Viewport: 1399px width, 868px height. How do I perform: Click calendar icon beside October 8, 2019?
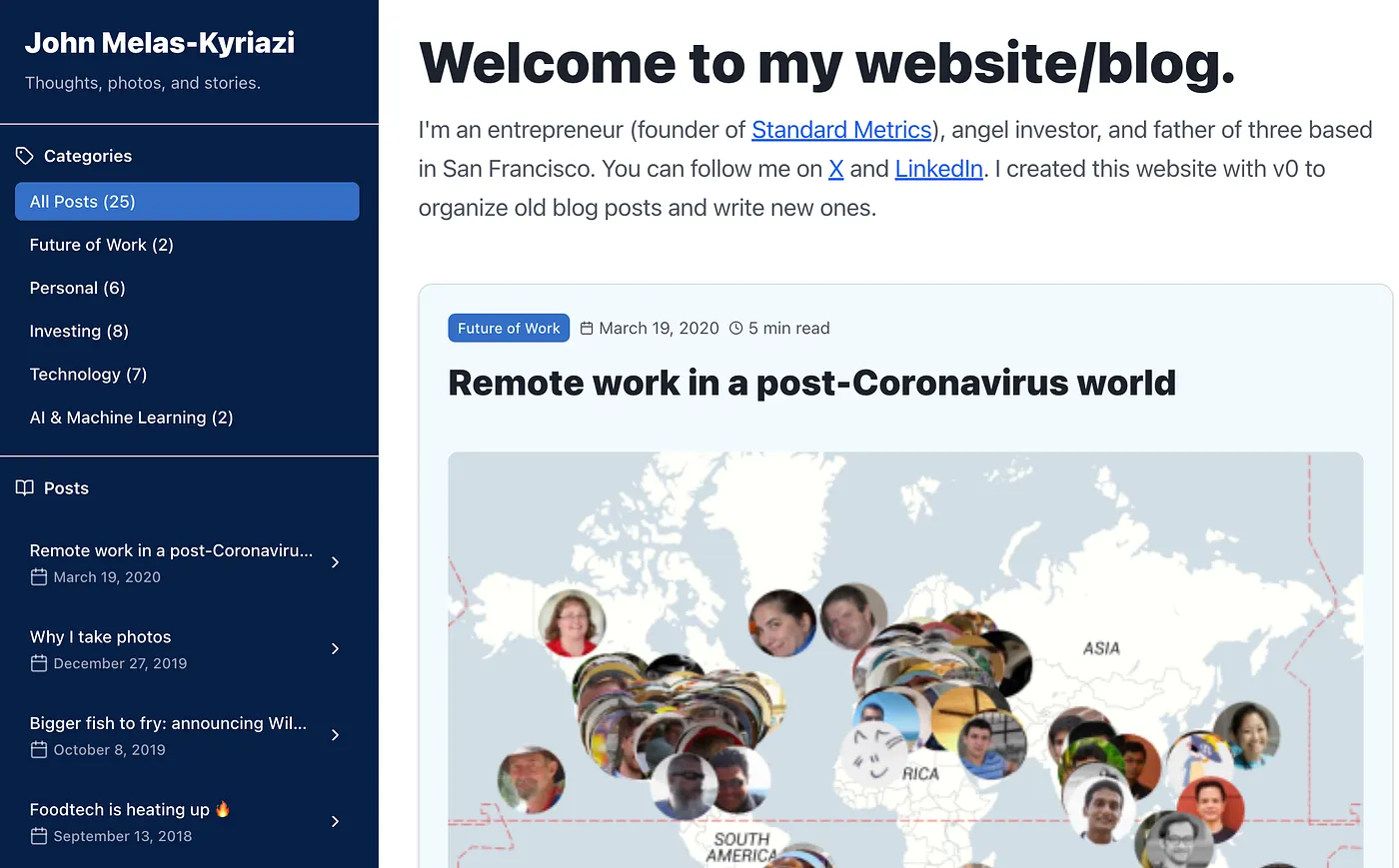(39, 750)
